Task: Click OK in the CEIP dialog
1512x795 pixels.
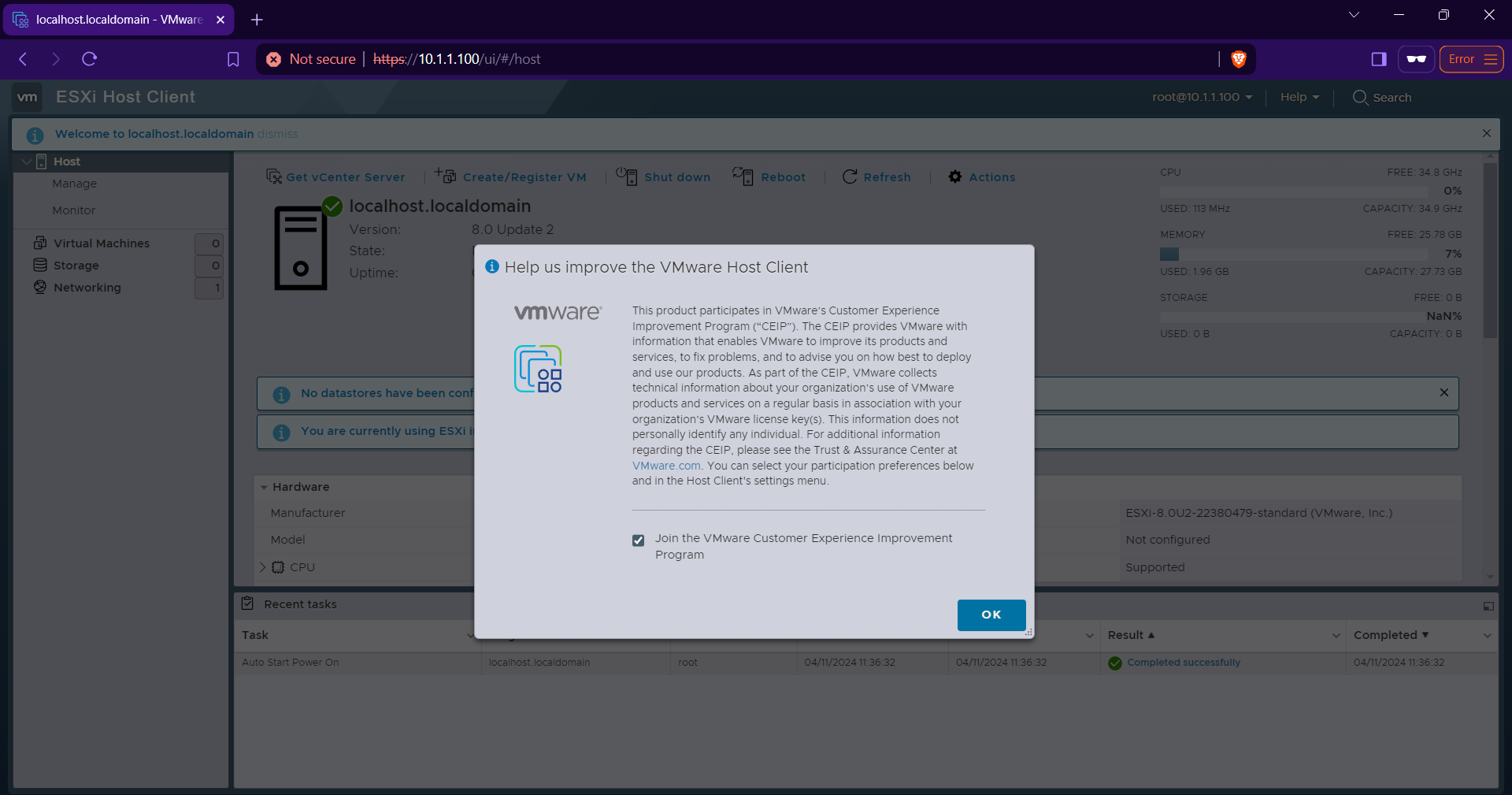Action: click(991, 615)
